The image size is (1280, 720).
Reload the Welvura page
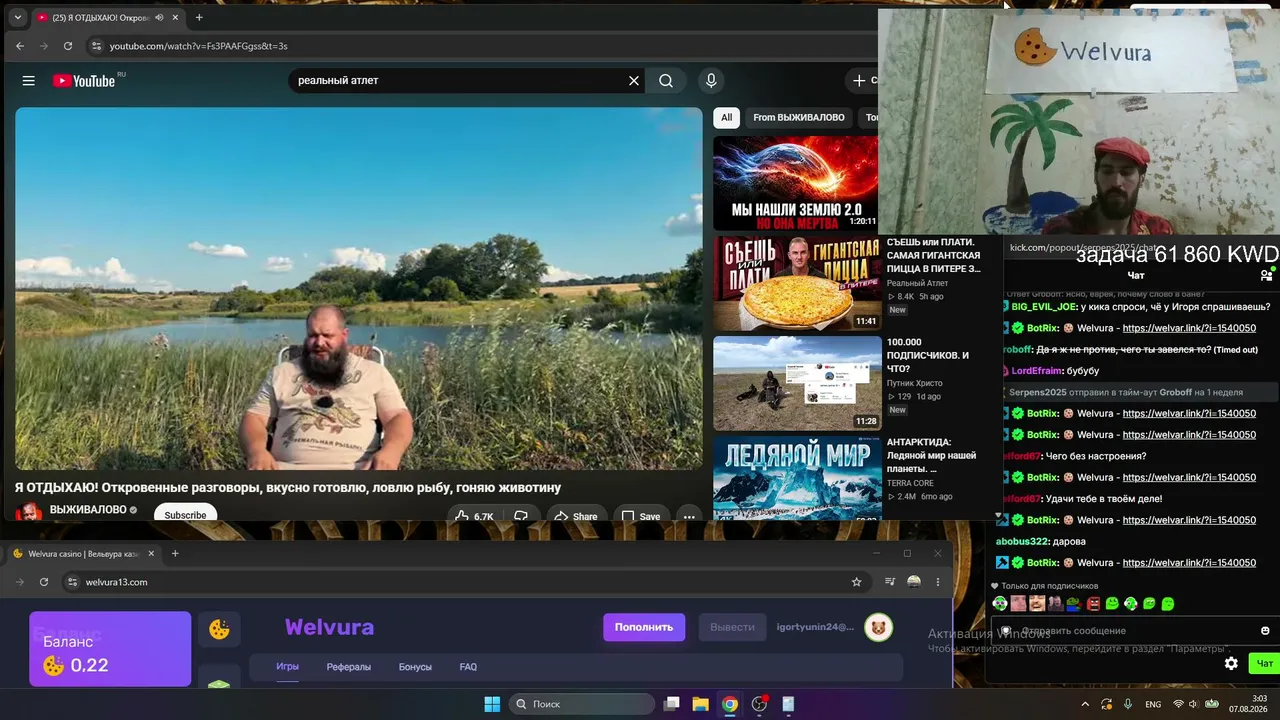click(x=44, y=582)
